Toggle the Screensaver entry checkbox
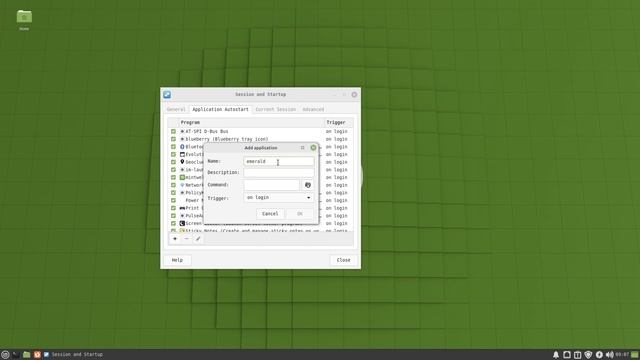This screenshot has width=640, height=360. [x=173, y=223]
